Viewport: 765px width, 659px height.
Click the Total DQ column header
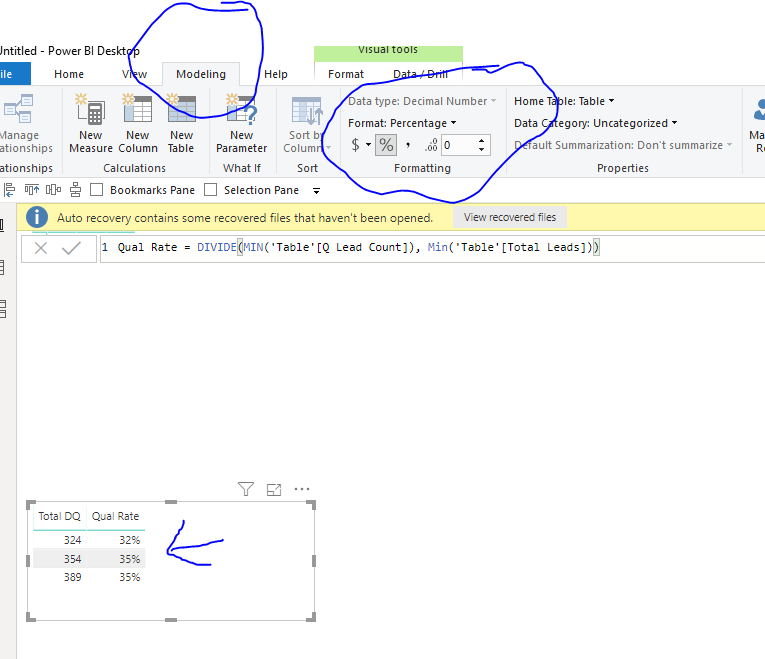60,516
